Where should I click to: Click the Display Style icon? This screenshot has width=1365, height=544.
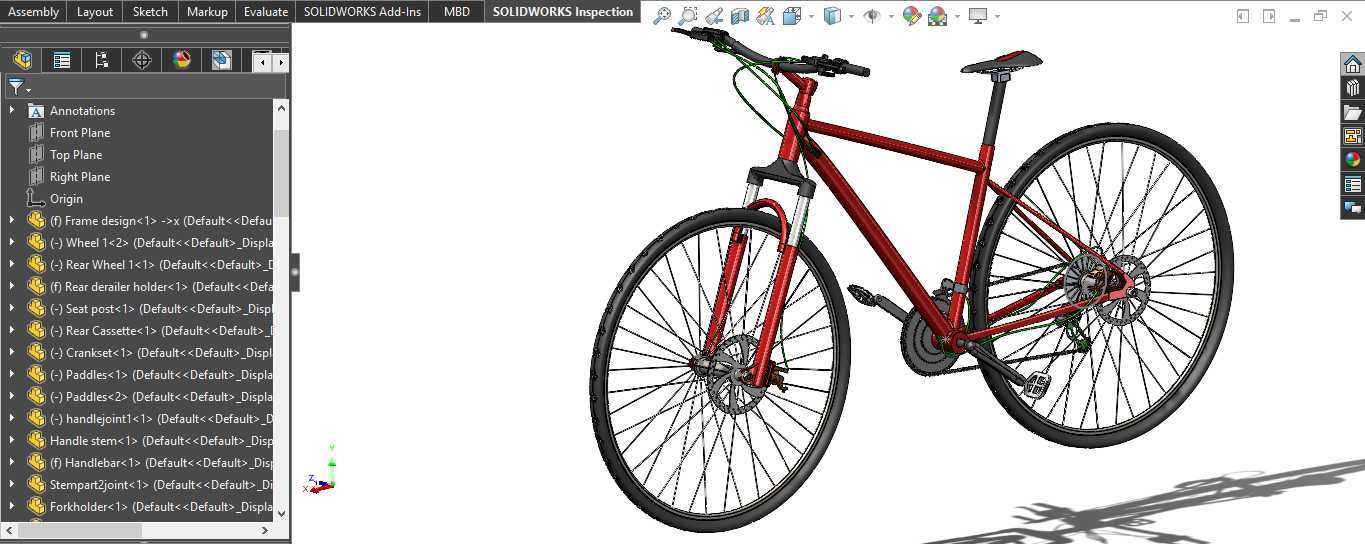tap(832, 16)
